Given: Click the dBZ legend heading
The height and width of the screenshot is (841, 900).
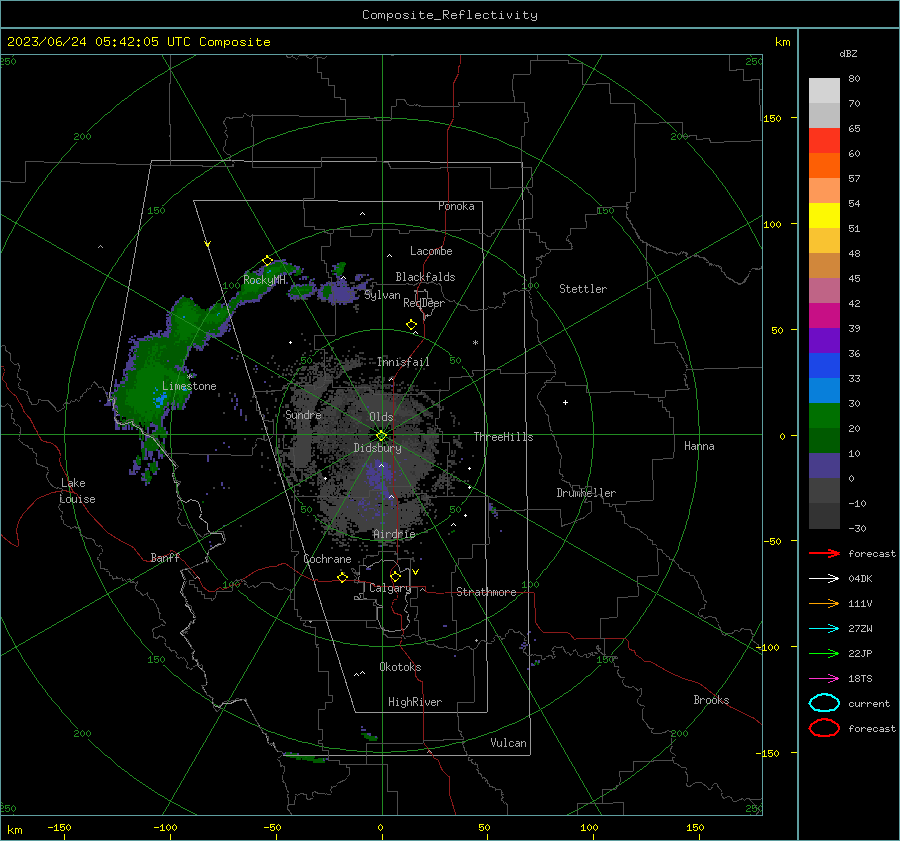Looking at the screenshot, I should (x=848, y=53).
